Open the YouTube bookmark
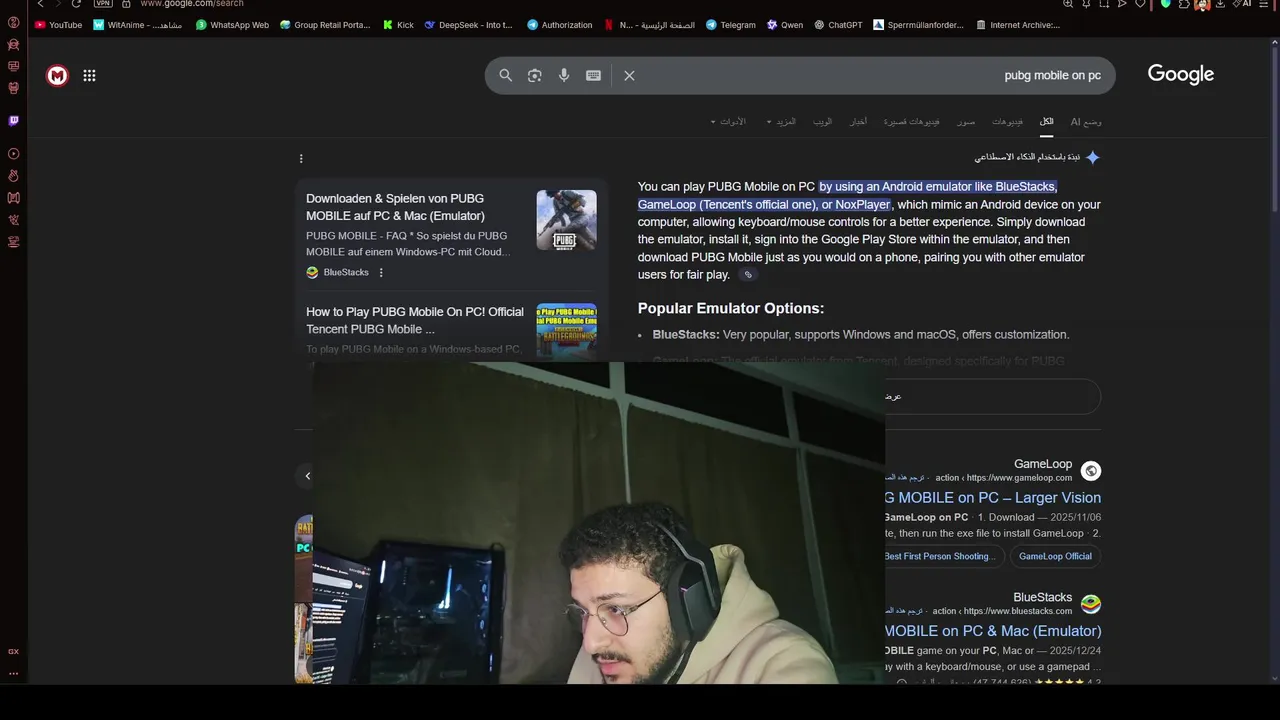The width and height of the screenshot is (1280, 720). click(x=59, y=25)
